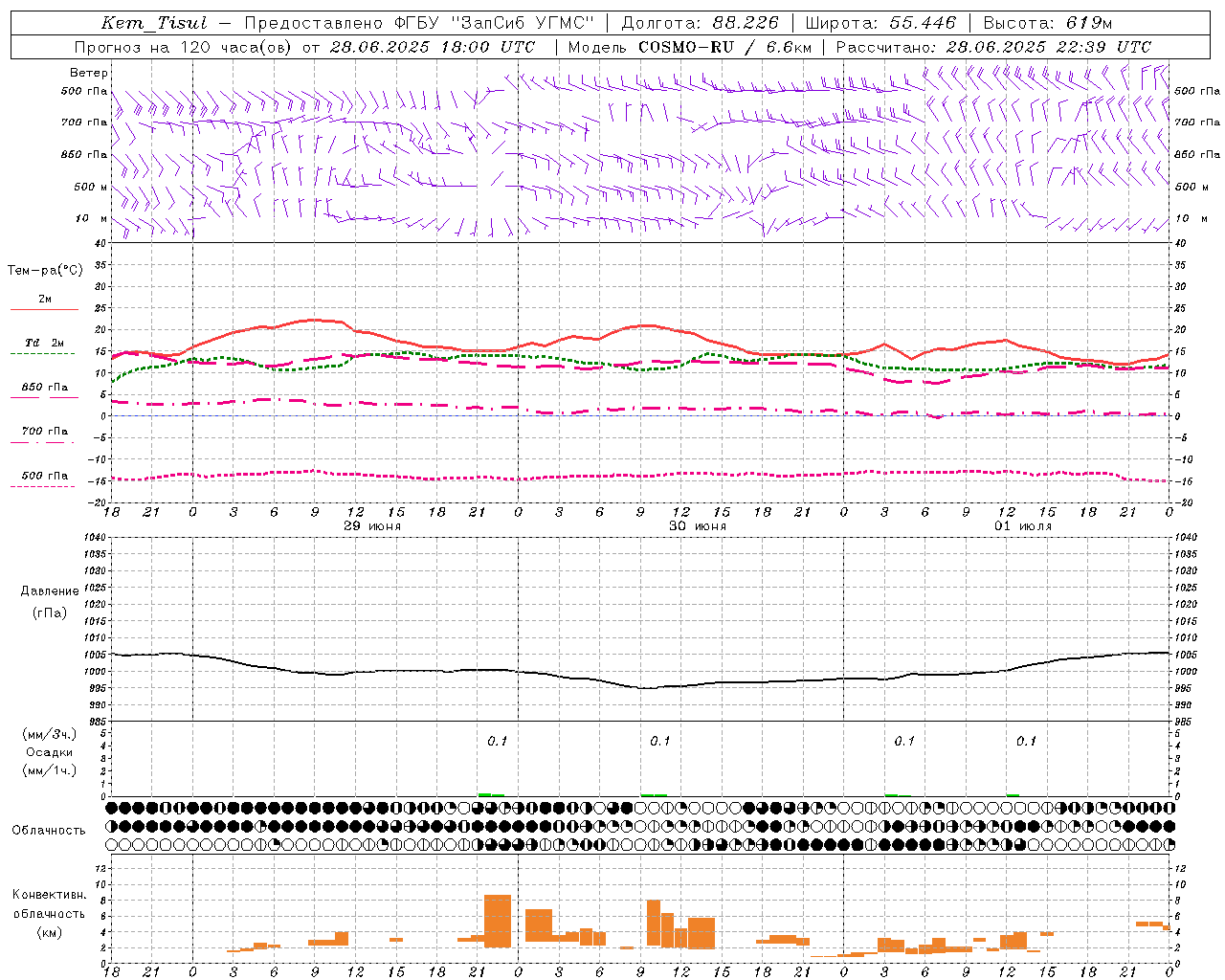This screenshot has height=980, width=1225.
Task: Click the tallest orange convective cloud bar
Action: [498, 921]
